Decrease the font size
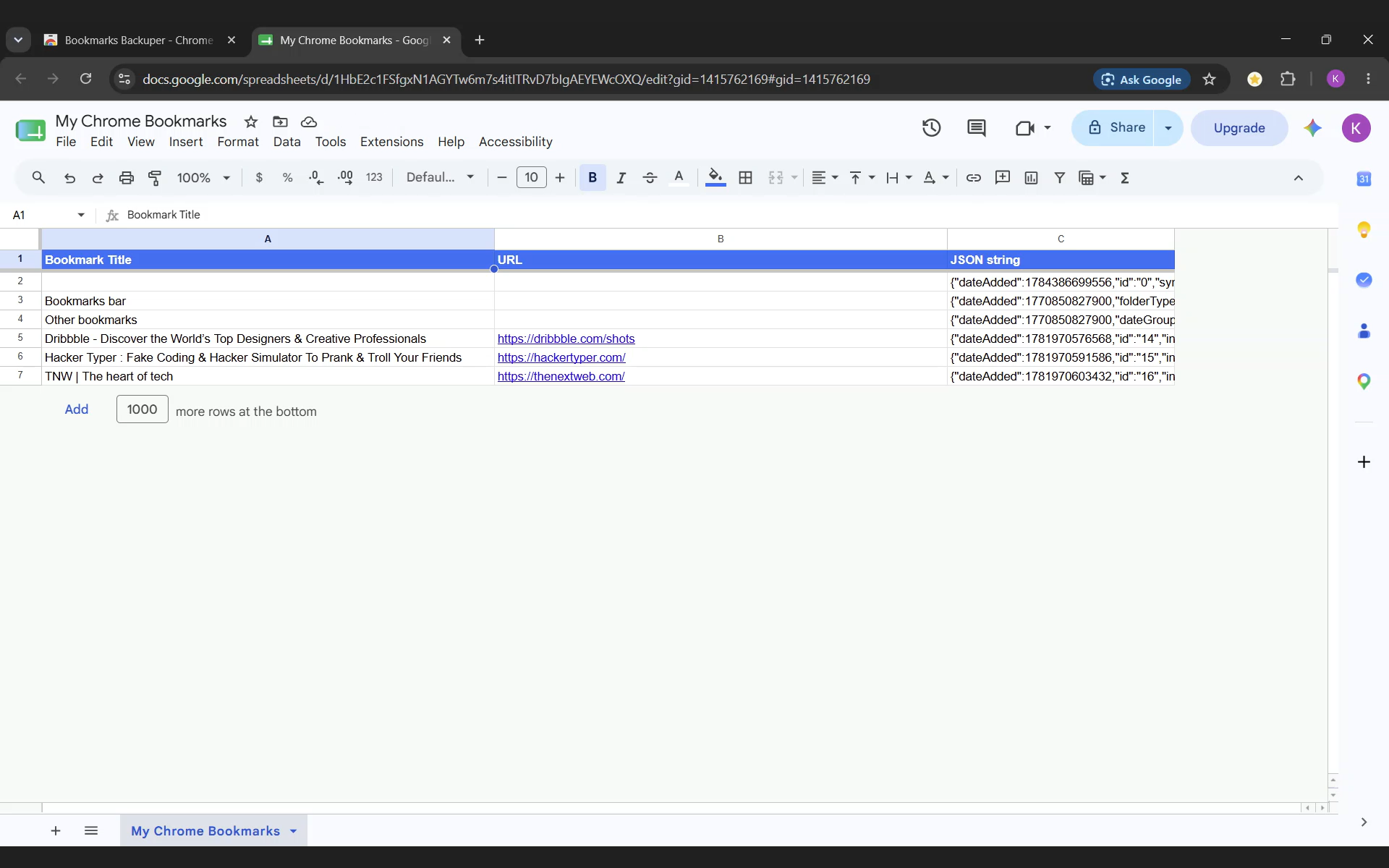 pyautogui.click(x=501, y=177)
